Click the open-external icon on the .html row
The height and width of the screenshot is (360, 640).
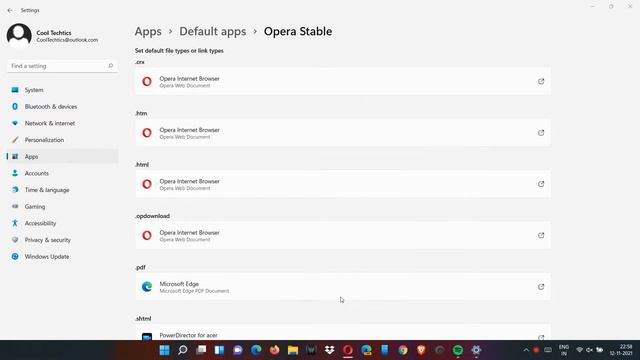(x=541, y=184)
